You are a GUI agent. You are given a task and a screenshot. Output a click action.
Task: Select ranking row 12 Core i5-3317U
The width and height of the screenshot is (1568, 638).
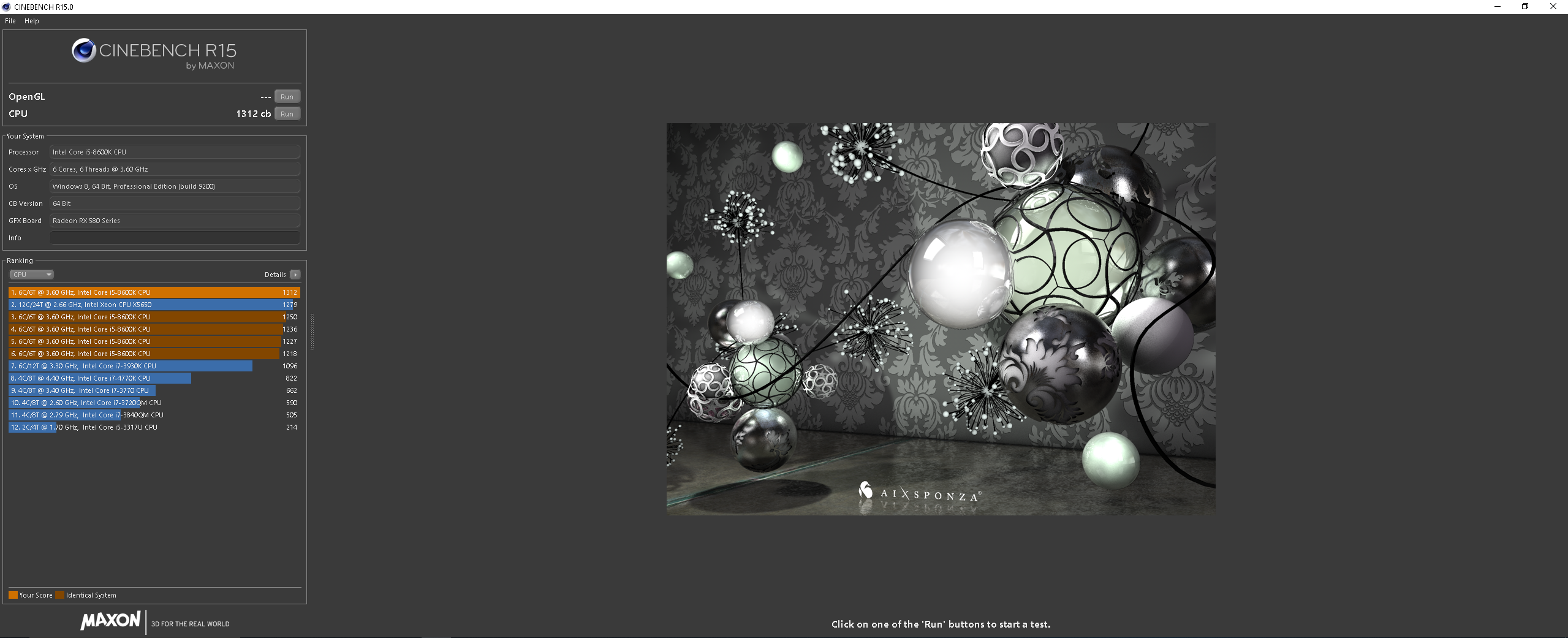pyautogui.click(x=154, y=427)
